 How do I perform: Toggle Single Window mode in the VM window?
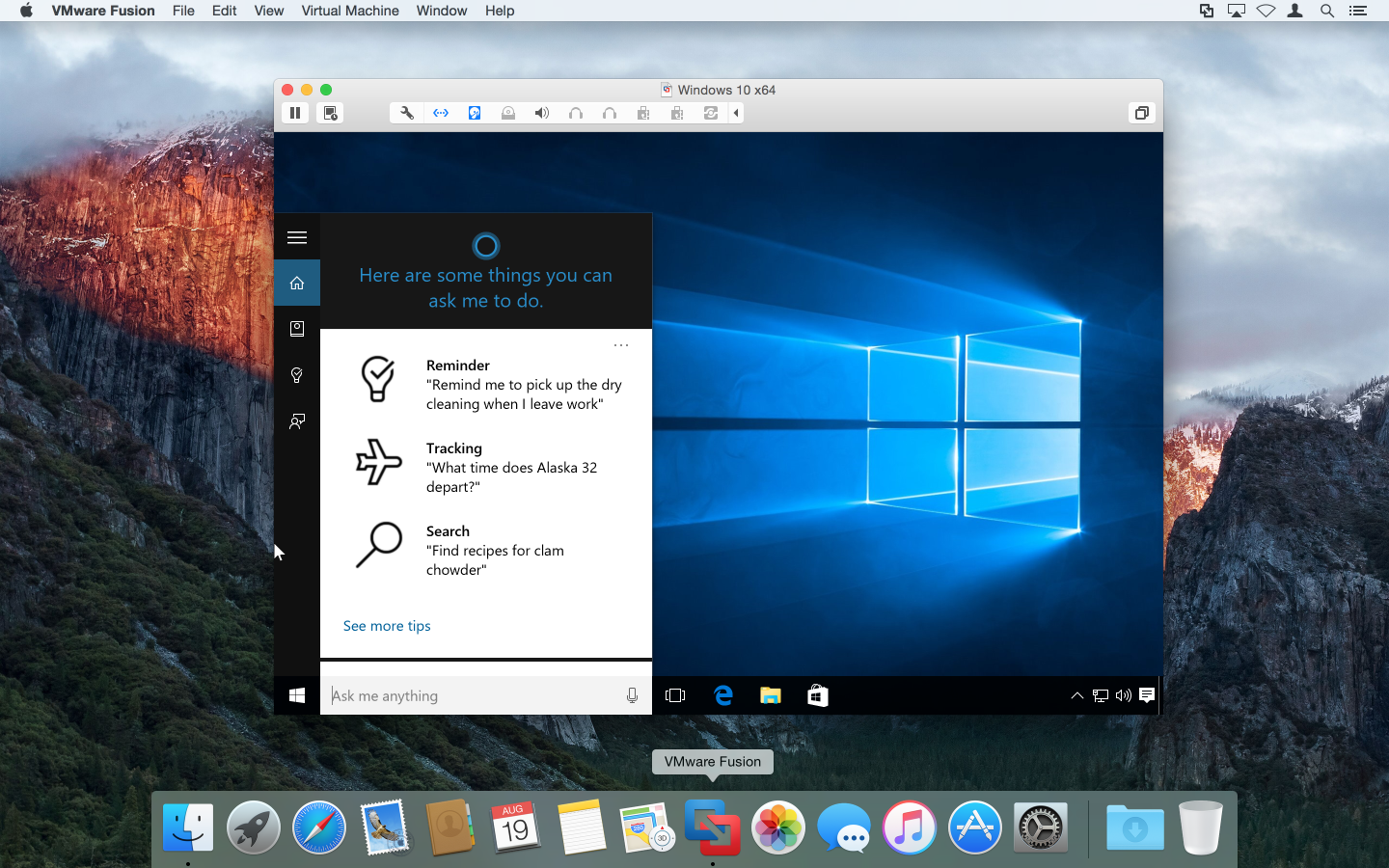1141,113
